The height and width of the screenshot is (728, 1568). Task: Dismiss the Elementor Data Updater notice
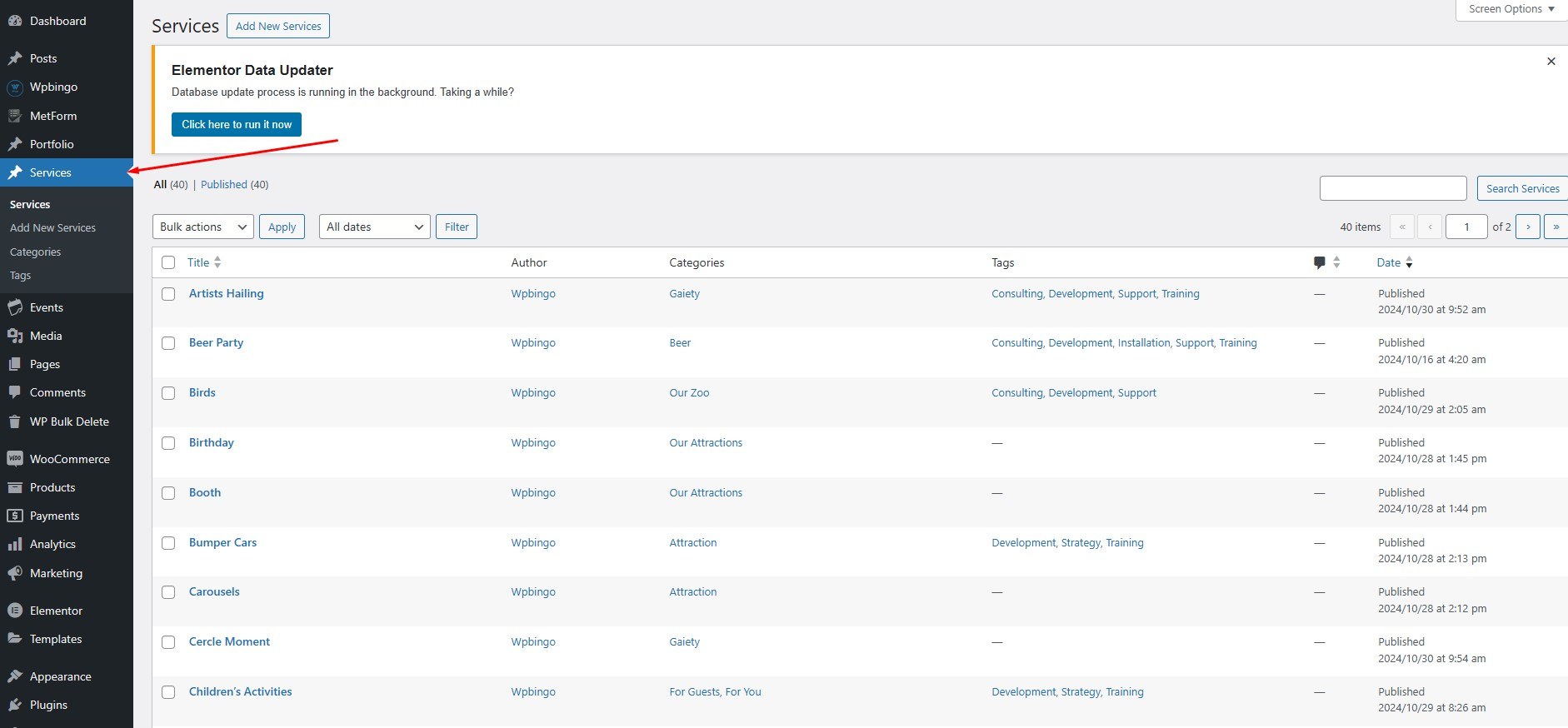(1551, 62)
